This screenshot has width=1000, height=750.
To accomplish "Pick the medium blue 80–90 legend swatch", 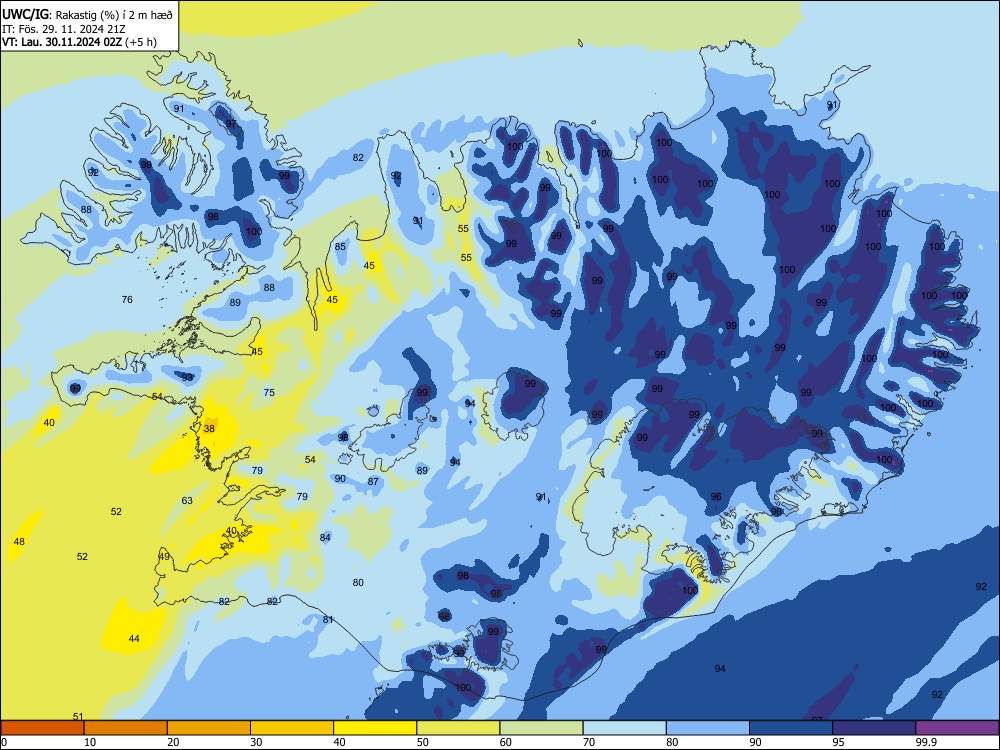I will [x=708, y=728].
